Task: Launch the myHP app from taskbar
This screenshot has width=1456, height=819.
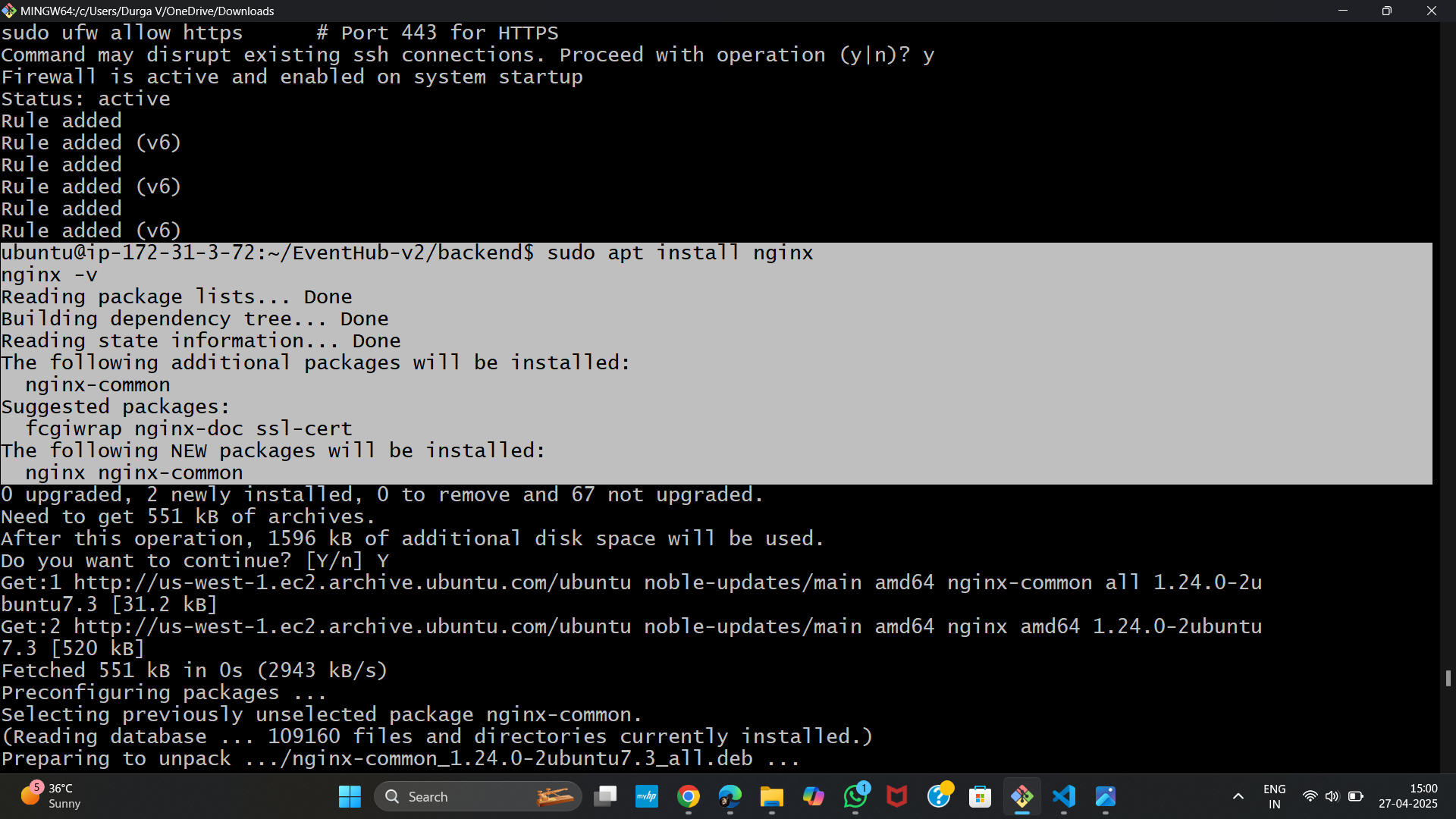Action: click(x=647, y=796)
